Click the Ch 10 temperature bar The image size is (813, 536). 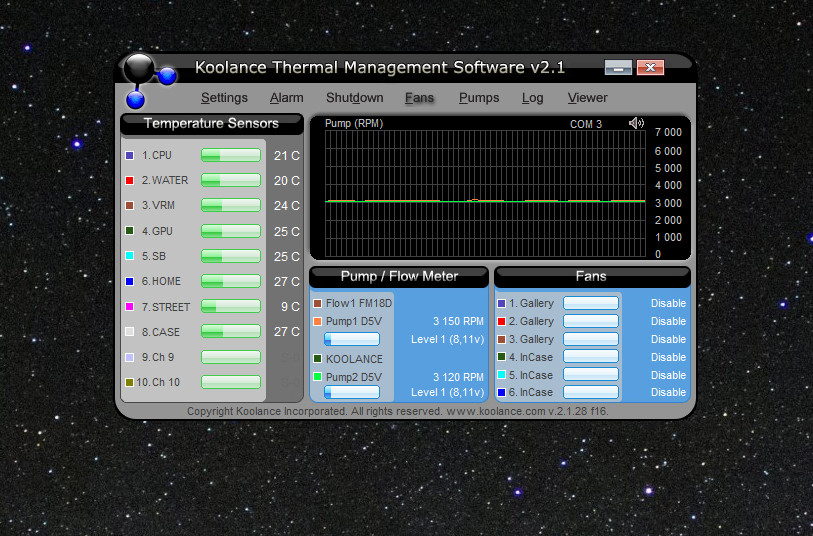click(x=231, y=382)
